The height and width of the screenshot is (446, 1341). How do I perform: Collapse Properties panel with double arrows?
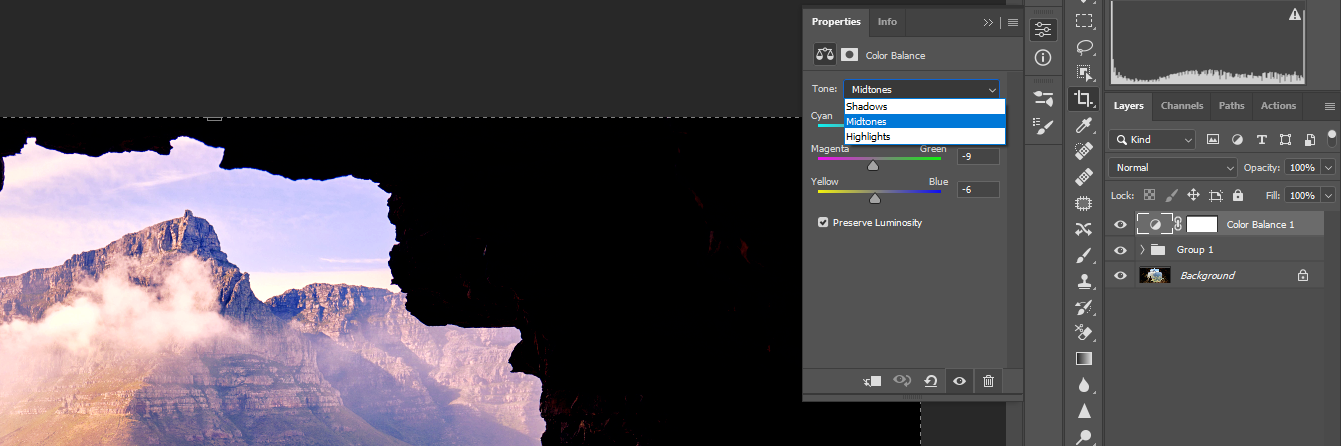tap(989, 22)
